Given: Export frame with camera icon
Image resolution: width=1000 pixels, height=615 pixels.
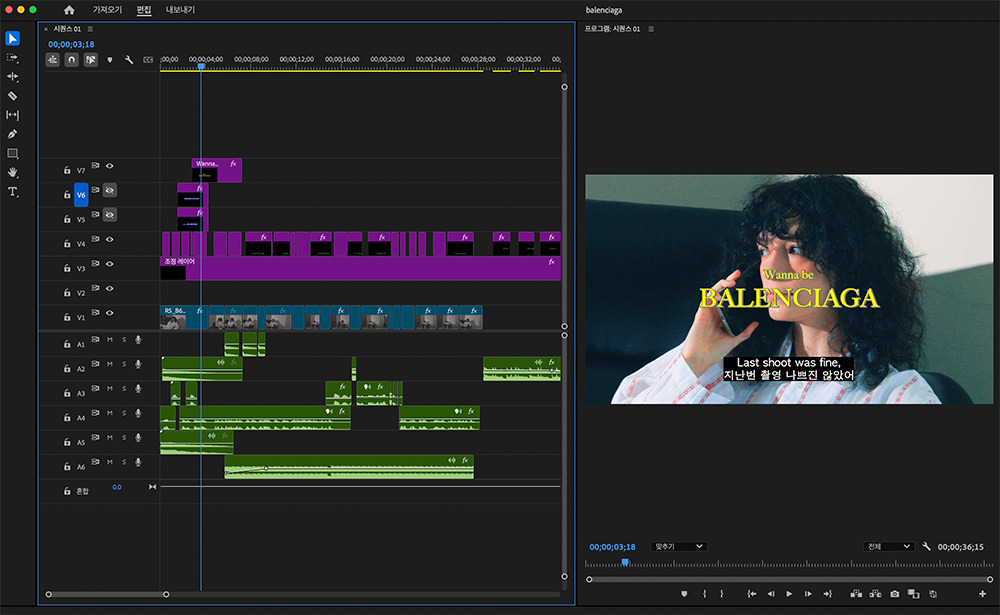Looking at the screenshot, I should [895, 594].
